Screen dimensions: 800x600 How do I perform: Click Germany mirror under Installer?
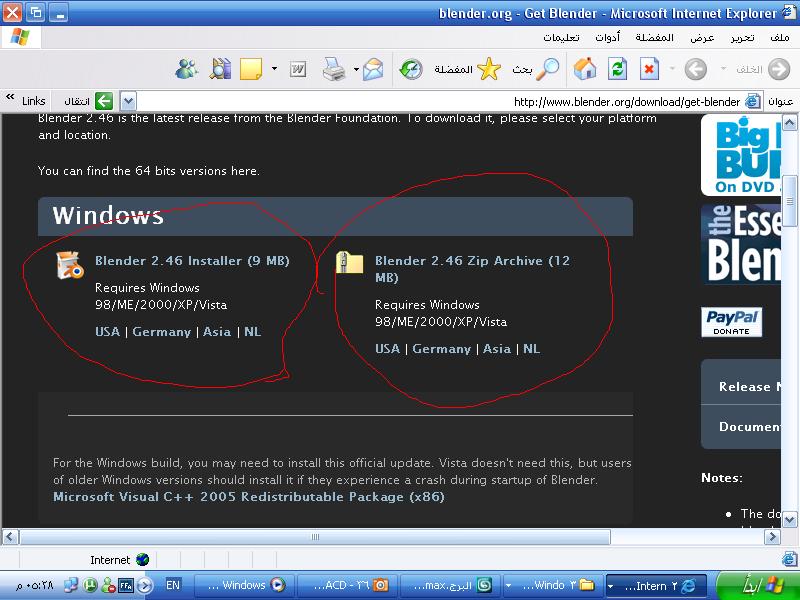pyautogui.click(x=162, y=332)
